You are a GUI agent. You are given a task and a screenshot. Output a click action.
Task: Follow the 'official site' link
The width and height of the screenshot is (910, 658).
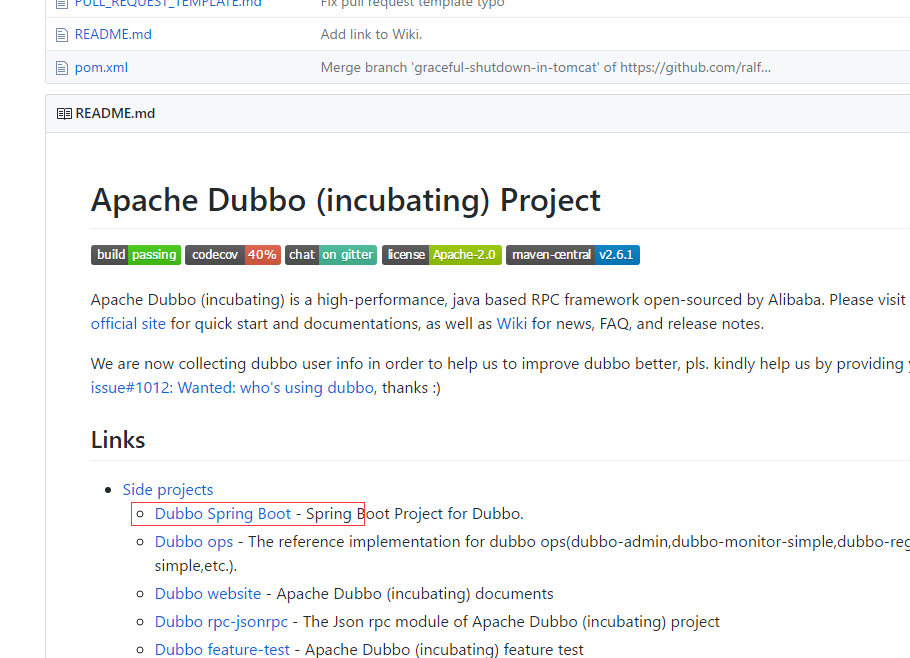click(128, 323)
